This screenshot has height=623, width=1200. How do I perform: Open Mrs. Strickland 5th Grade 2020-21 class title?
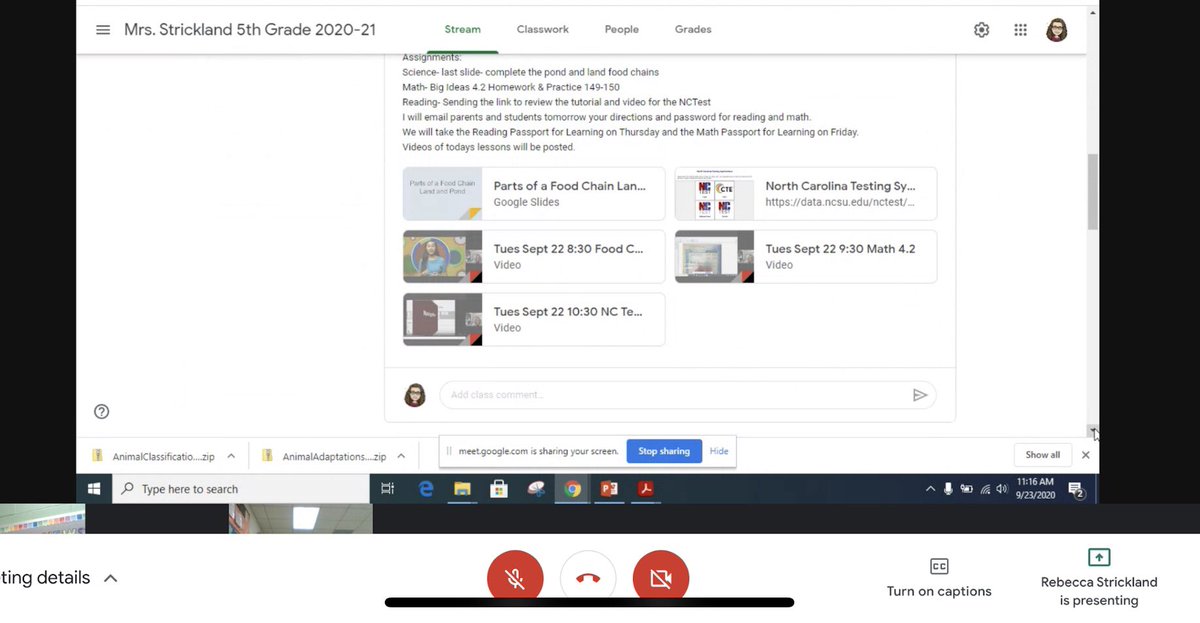point(250,30)
